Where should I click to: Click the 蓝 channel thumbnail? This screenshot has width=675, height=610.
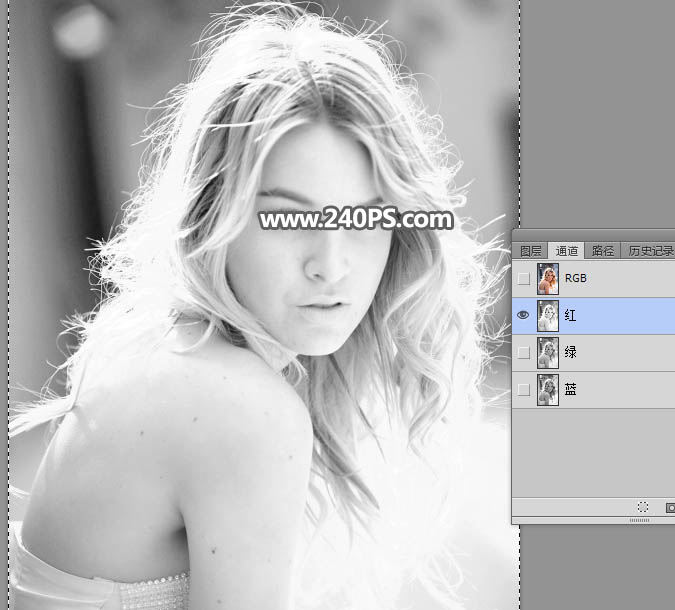point(548,390)
